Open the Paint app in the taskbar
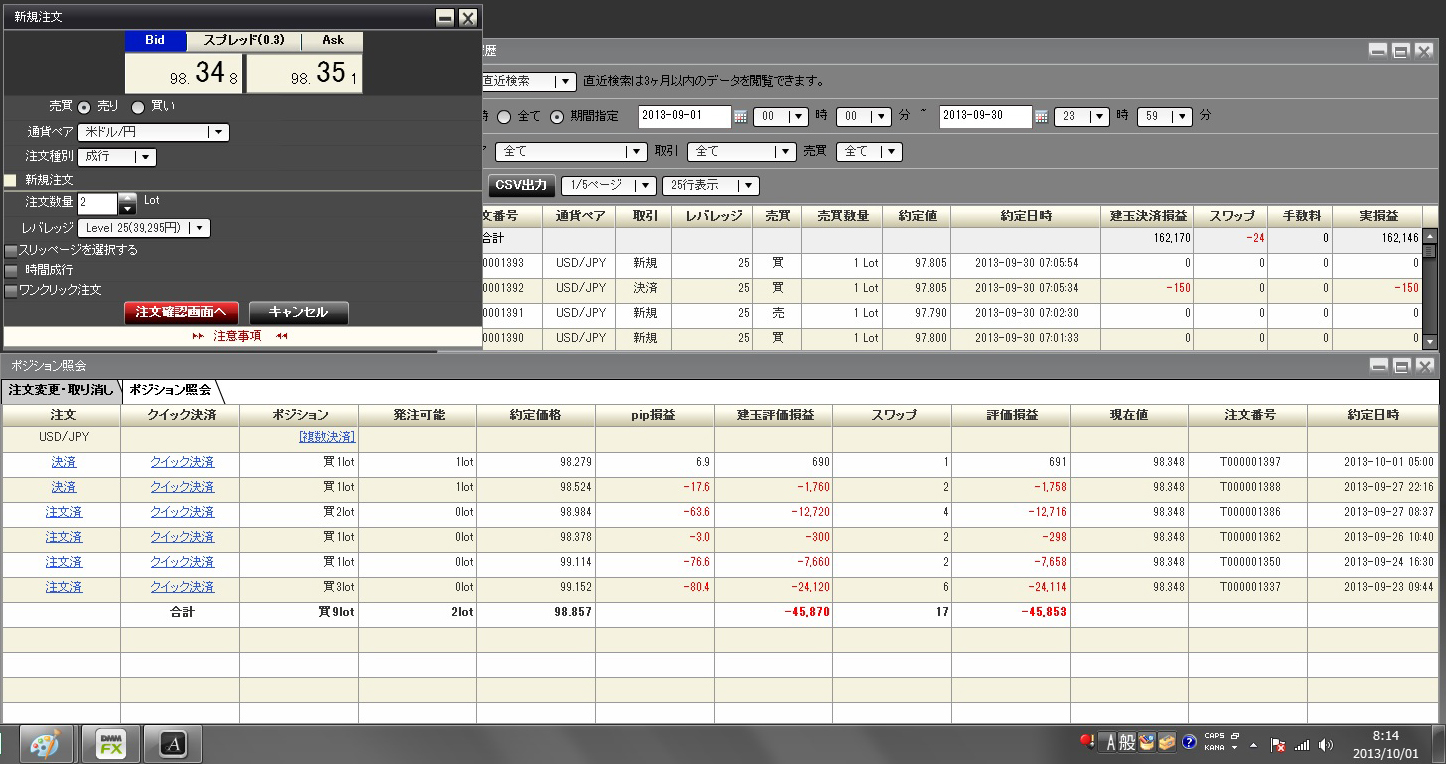This screenshot has width=1446, height=764. tap(45, 744)
